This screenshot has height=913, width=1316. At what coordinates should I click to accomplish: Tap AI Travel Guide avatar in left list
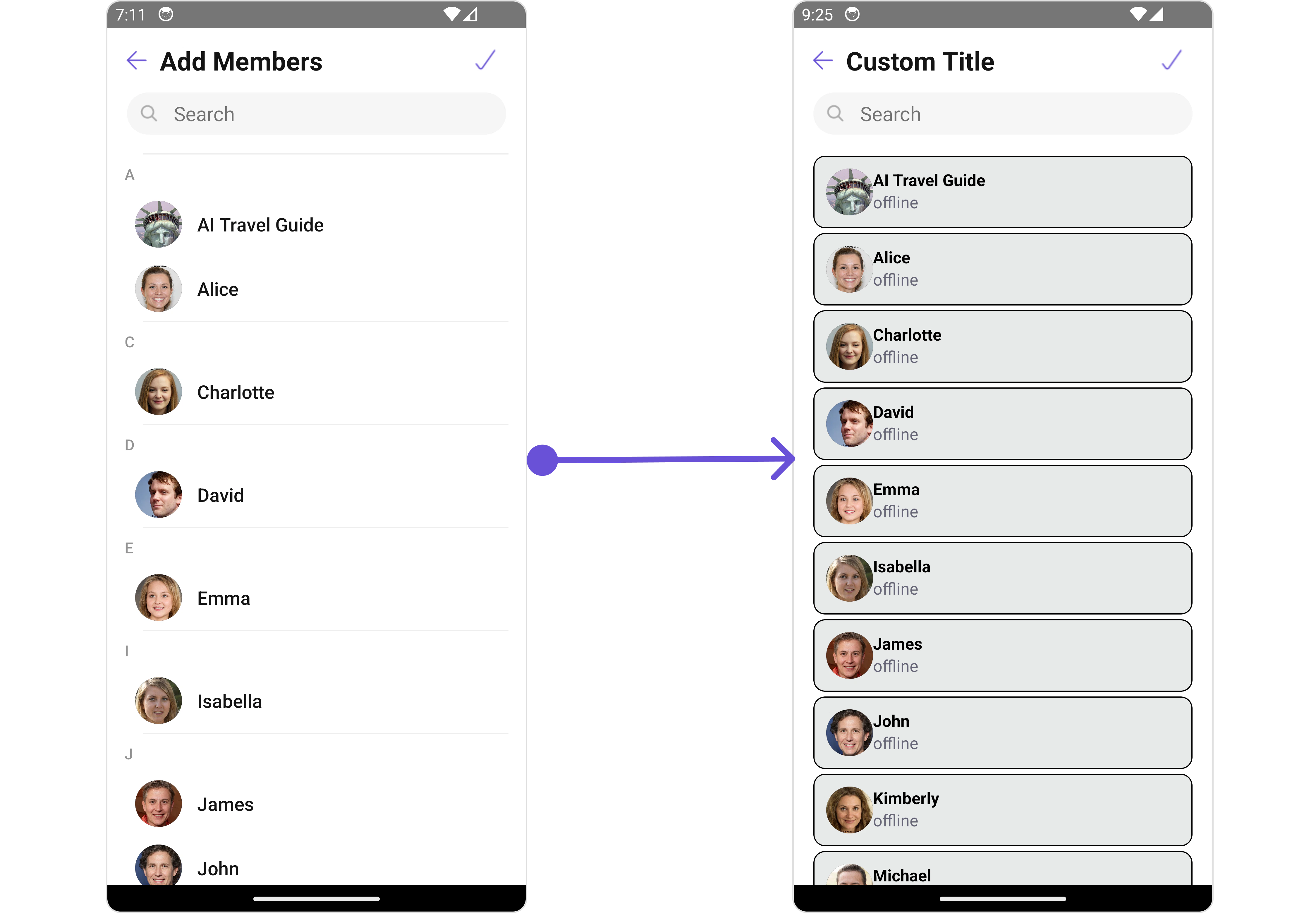click(x=158, y=224)
